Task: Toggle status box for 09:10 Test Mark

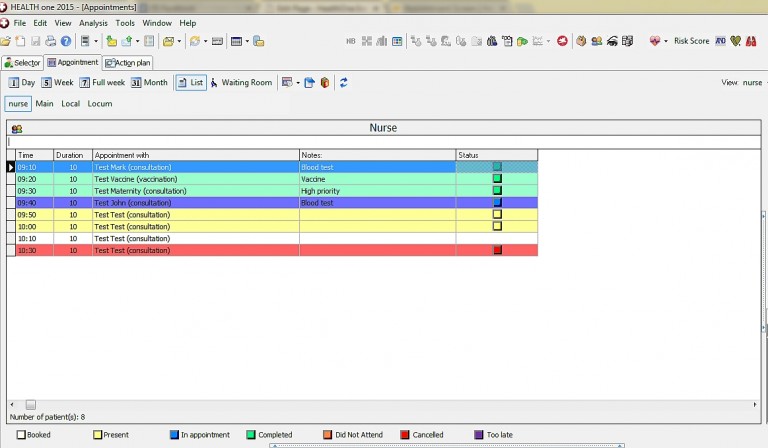Action: [x=497, y=166]
